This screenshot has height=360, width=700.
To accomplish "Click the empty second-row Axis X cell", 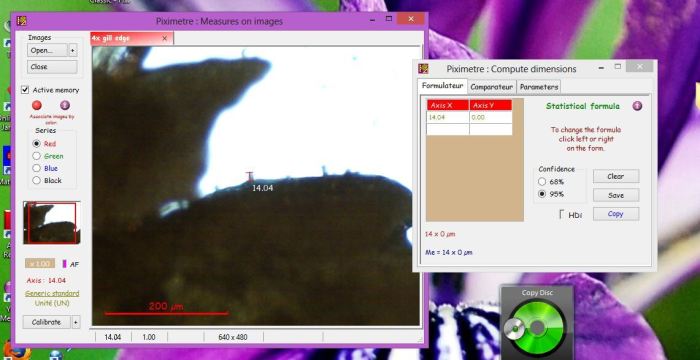I will point(448,129).
